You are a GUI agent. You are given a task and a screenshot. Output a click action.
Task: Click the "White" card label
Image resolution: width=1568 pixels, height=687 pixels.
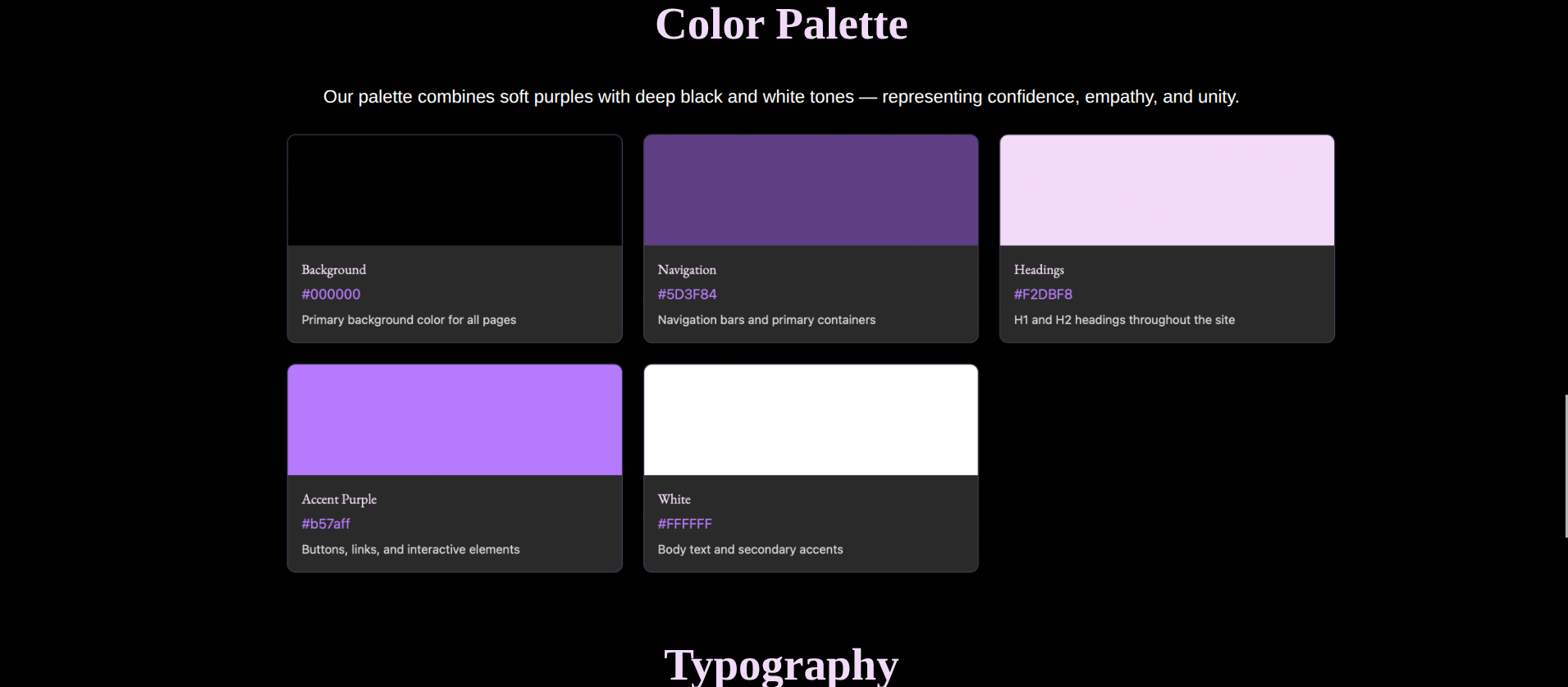(x=674, y=499)
